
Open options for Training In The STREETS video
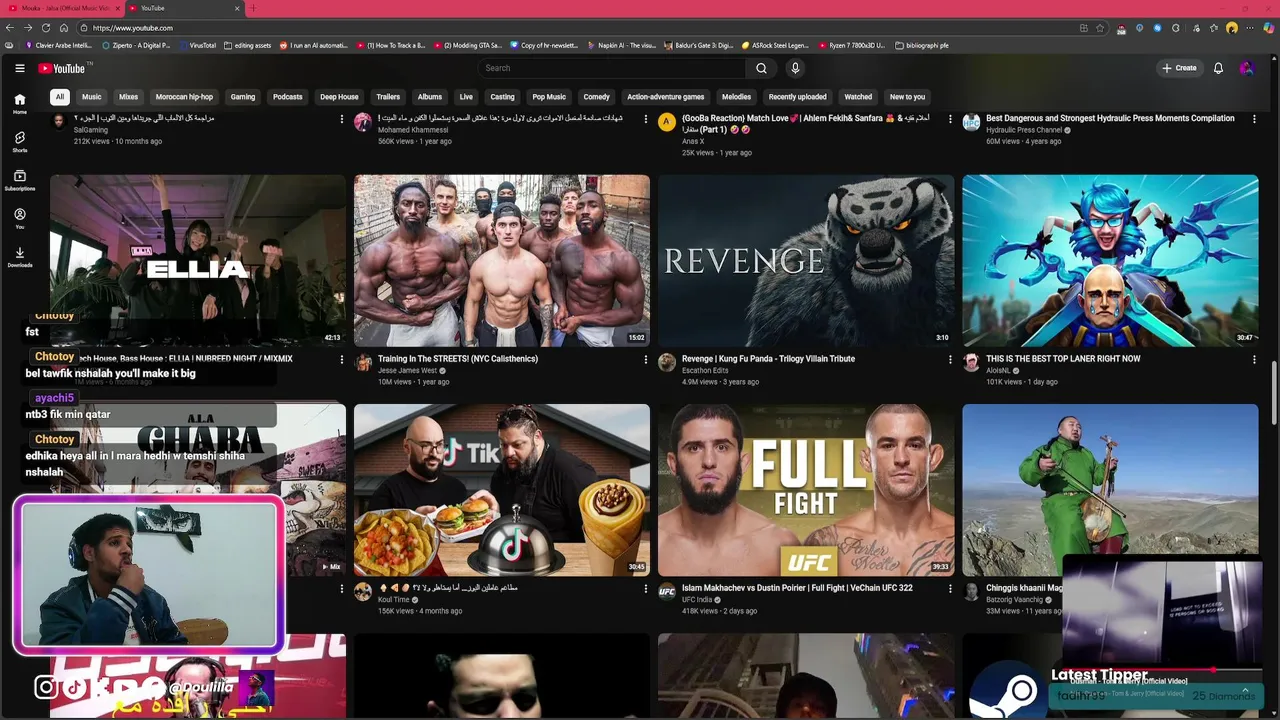646,359
